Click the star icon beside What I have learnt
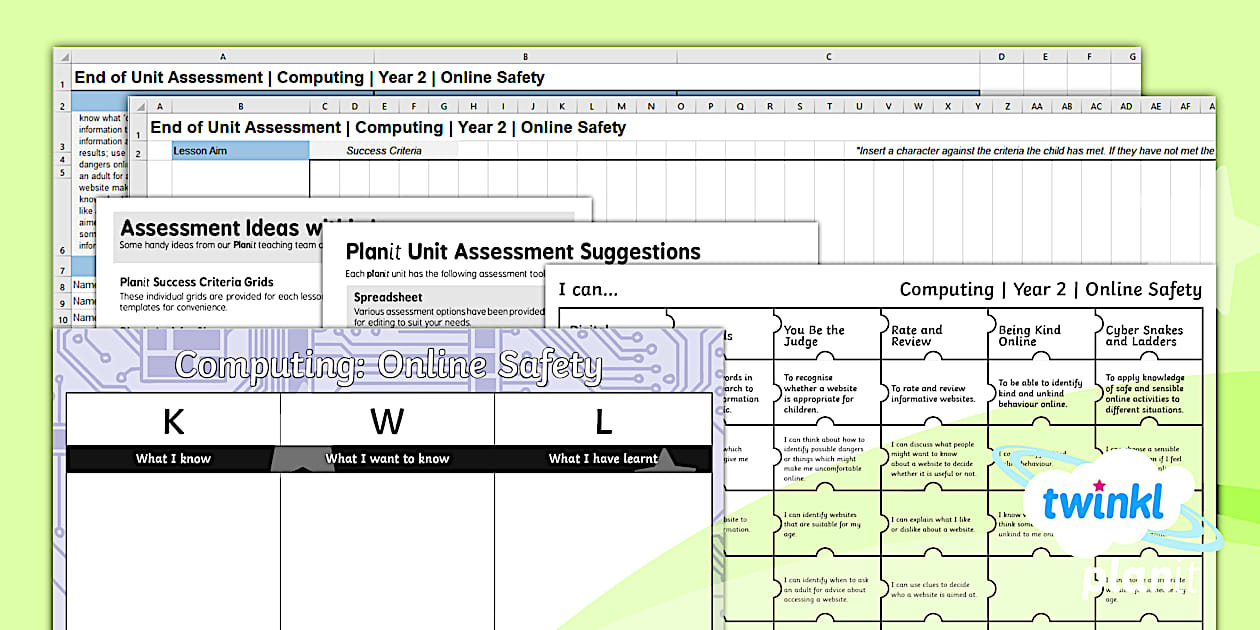Viewport: 1260px width, 630px height. pyautogui.click(x=670, y=459)
